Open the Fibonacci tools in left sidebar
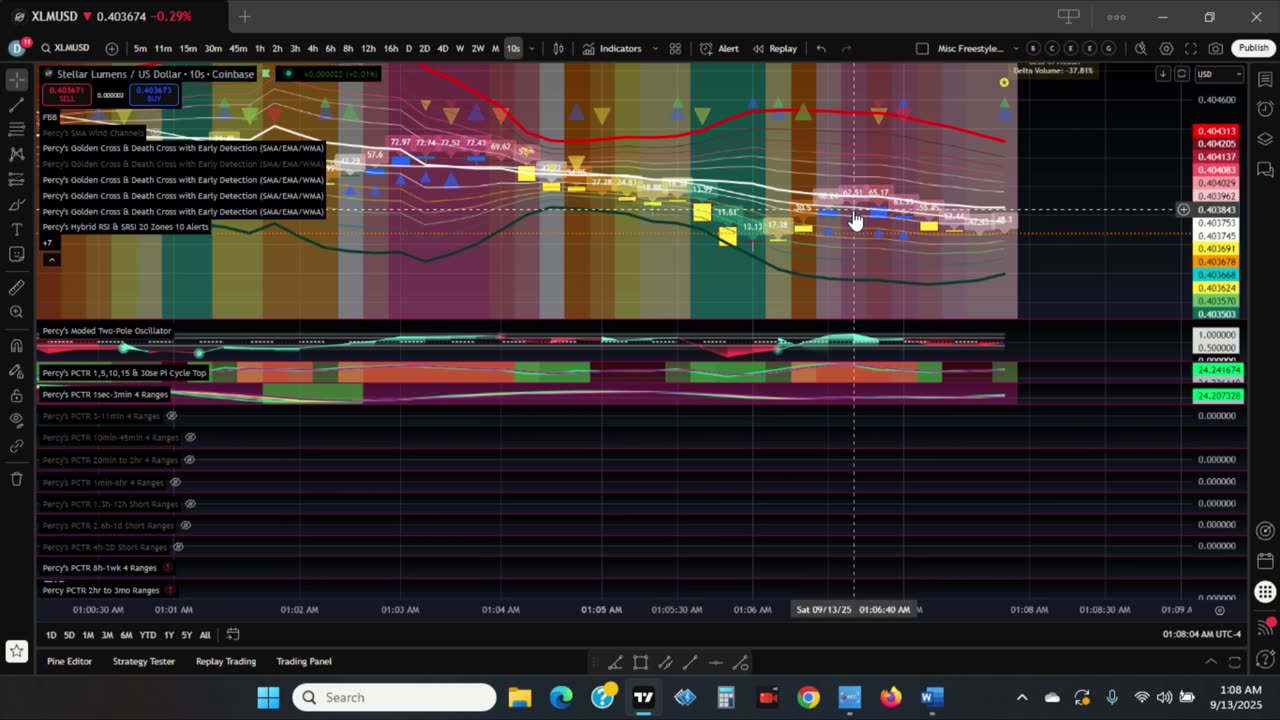Image resolution: width=1280 pixels, height=720 pixels. pos(16,129)
